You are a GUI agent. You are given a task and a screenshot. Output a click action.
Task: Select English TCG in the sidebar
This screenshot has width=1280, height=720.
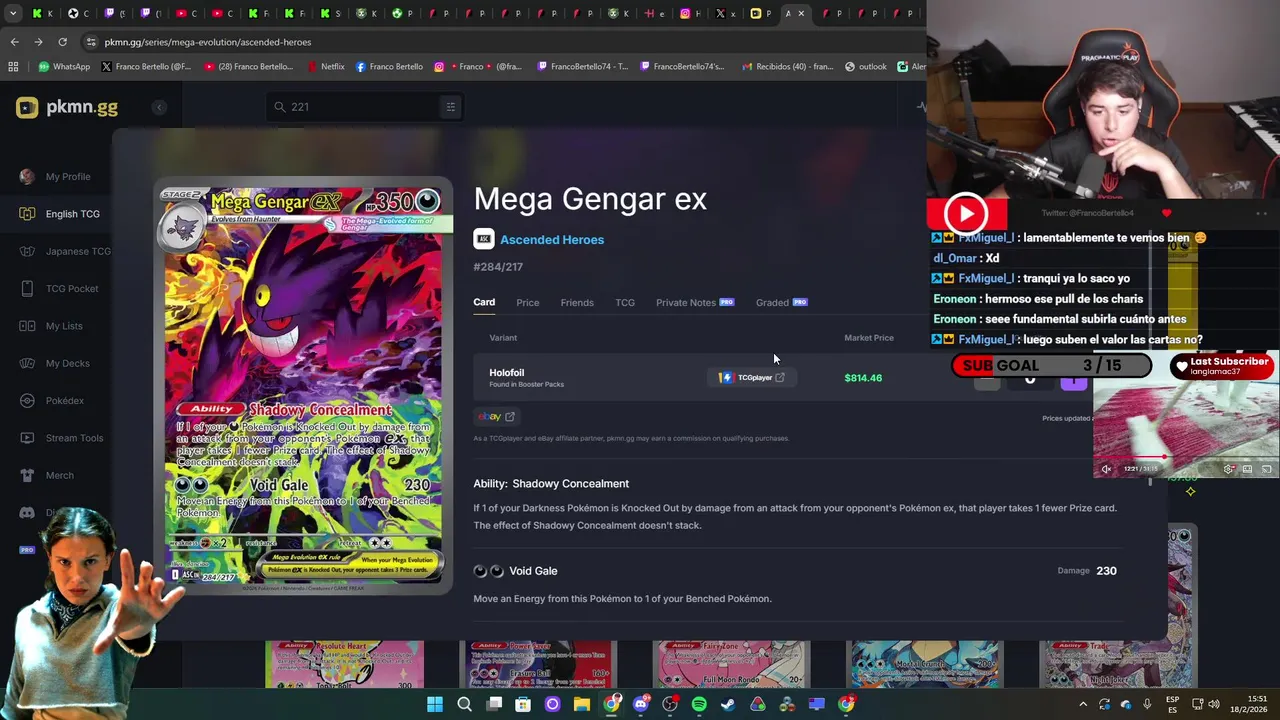(60, 214)
